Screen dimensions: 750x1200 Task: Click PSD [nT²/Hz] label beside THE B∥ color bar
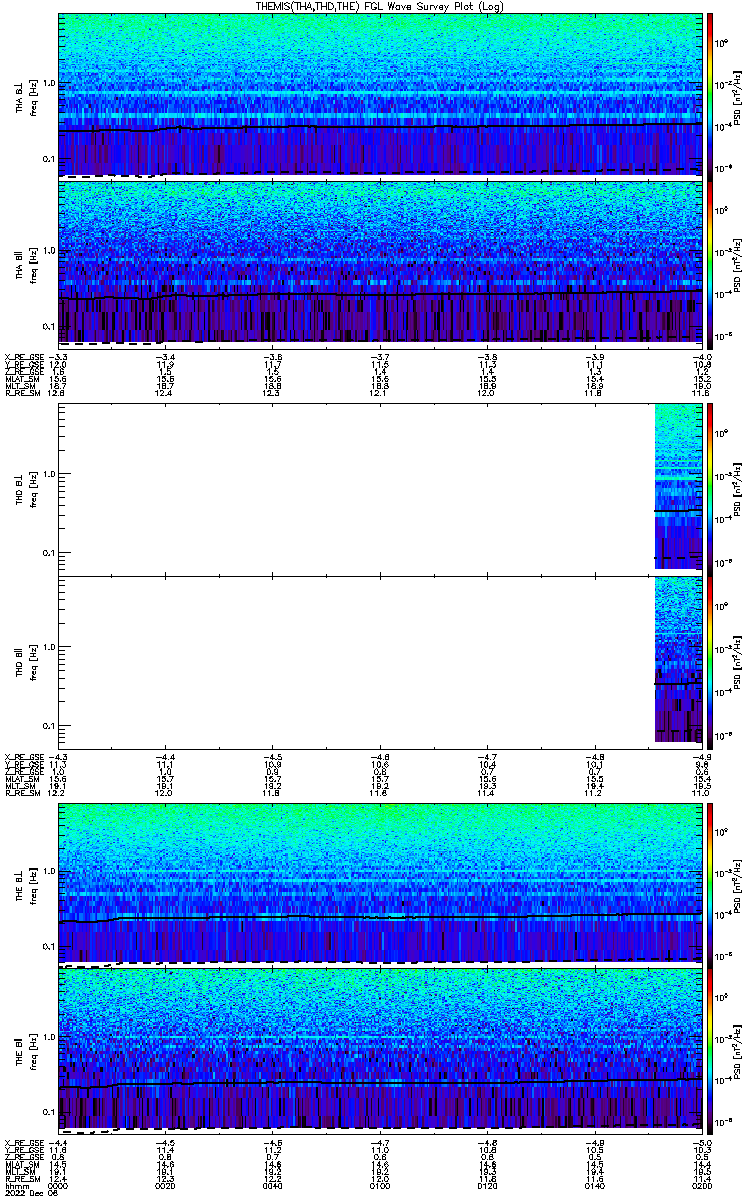coord(739,1053)
